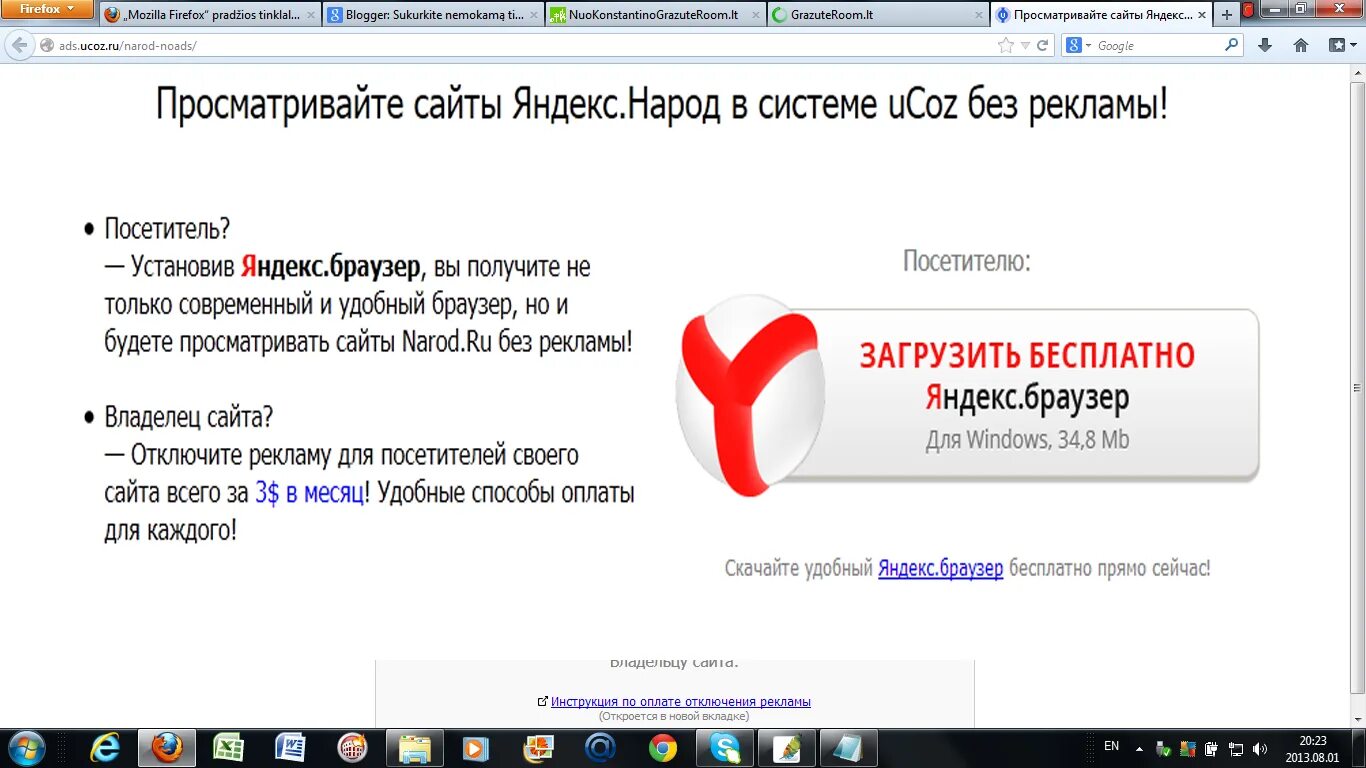Screen dimensions: 1366x768
Task: Launch Internet Explorer from the taskbar
Action: coord(105,748)
